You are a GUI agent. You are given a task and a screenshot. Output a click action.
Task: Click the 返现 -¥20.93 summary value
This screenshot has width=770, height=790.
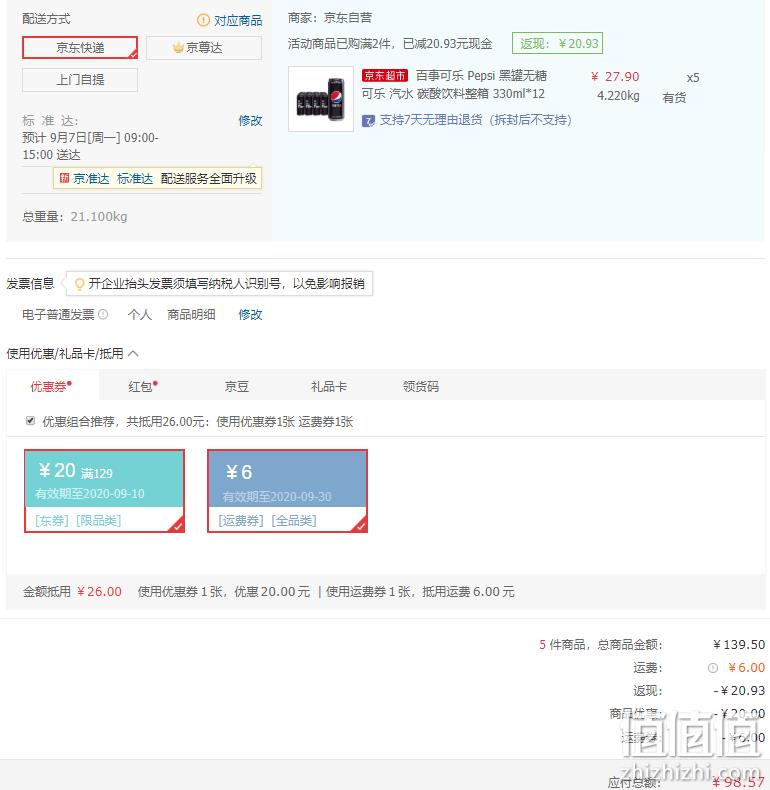click(x=740, y=691)
